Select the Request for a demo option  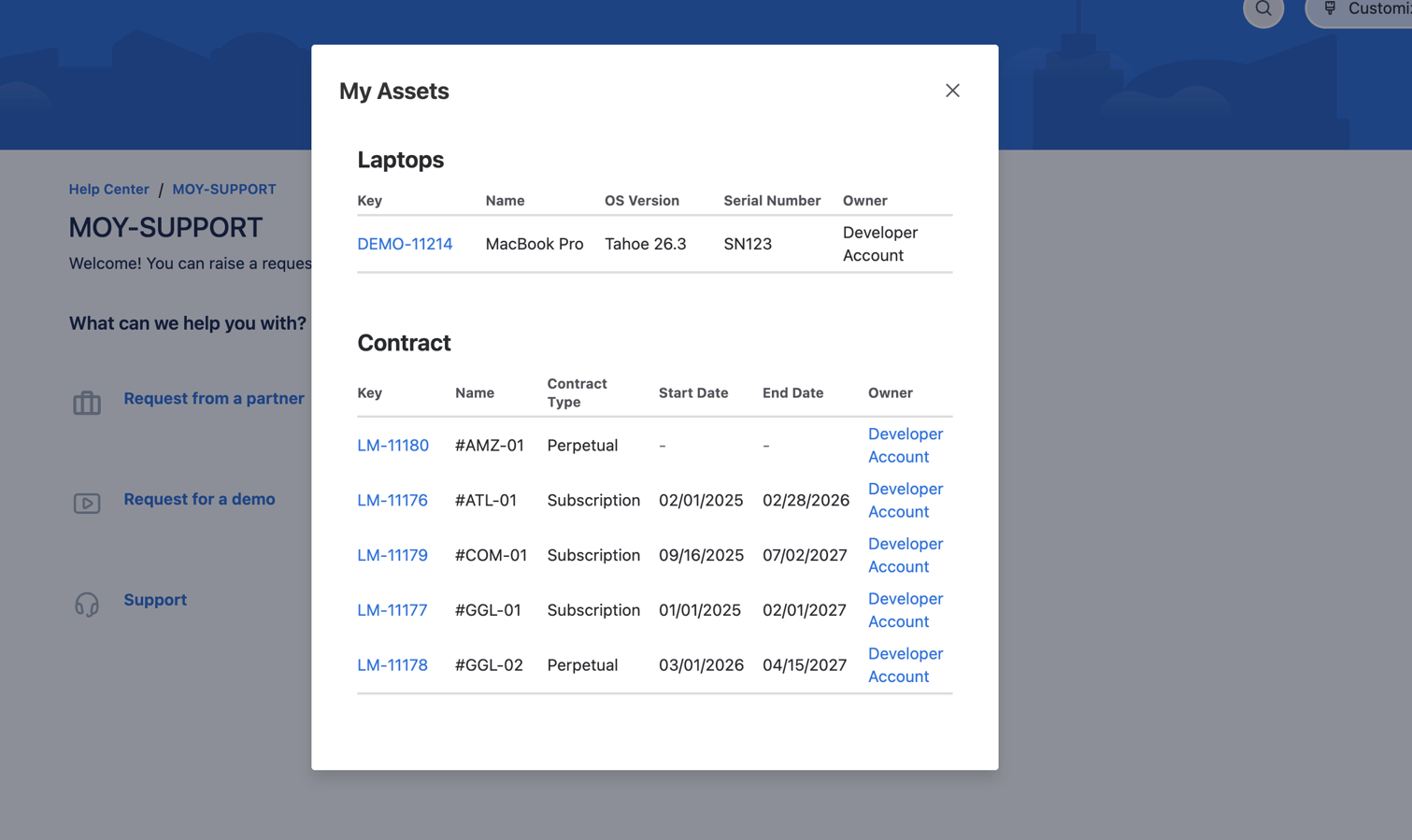click(x=199, y=499)
